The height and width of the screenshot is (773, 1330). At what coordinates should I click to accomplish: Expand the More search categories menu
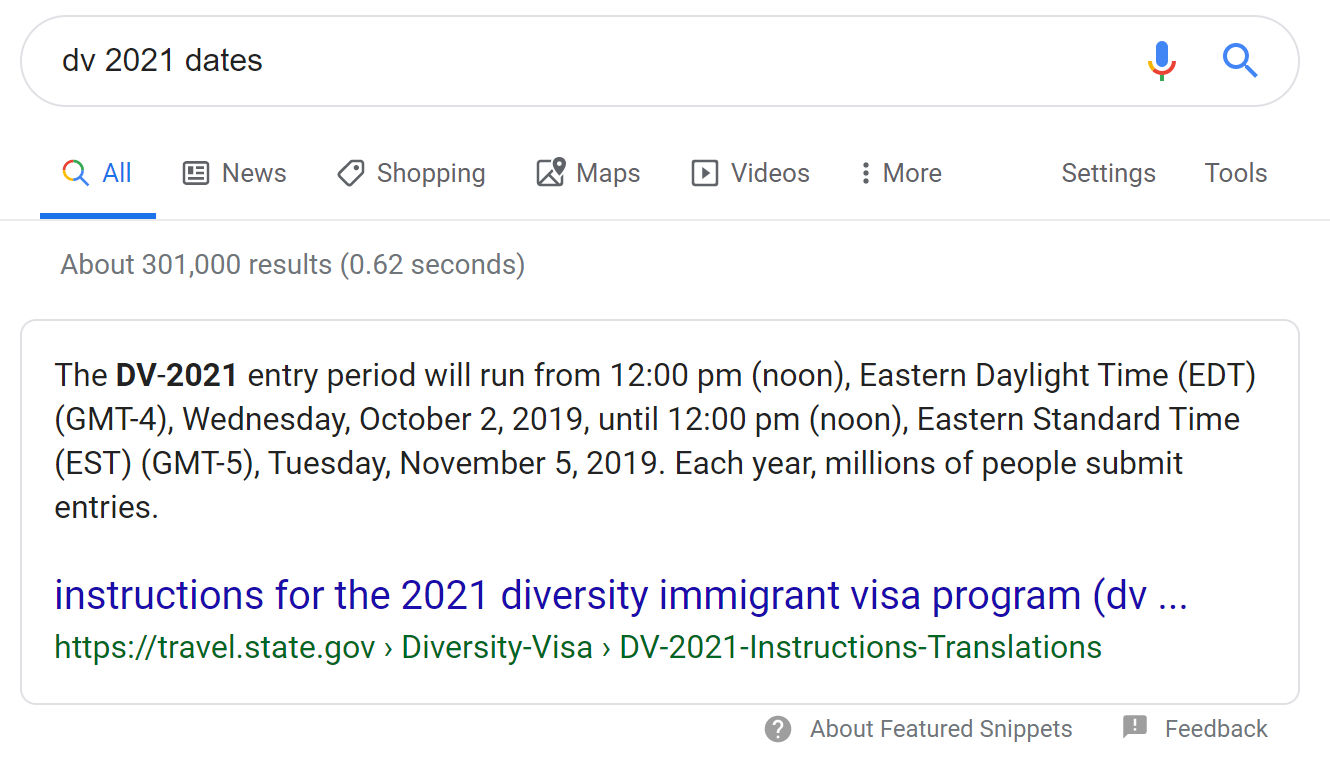click(900, 173)
